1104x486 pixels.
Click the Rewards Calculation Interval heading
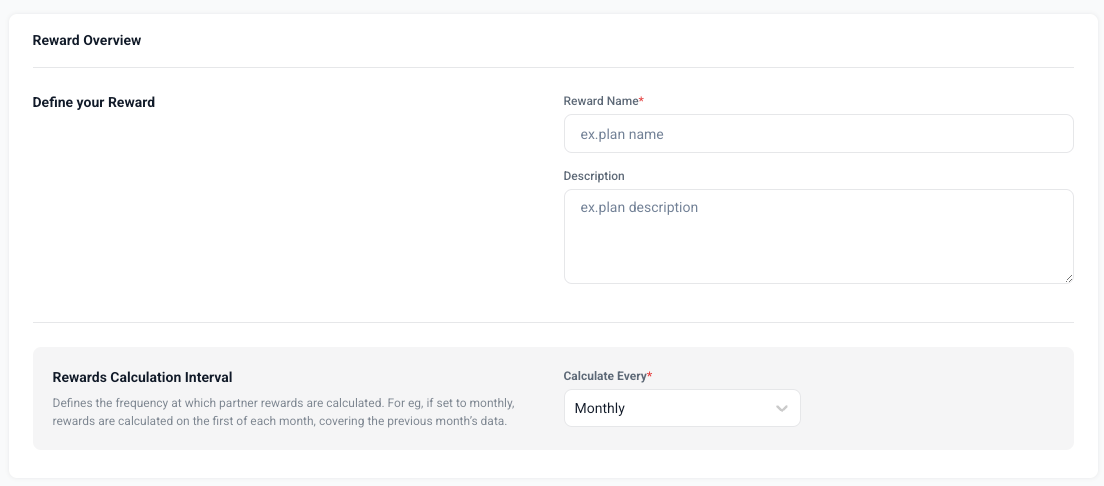tap(142, 378)
